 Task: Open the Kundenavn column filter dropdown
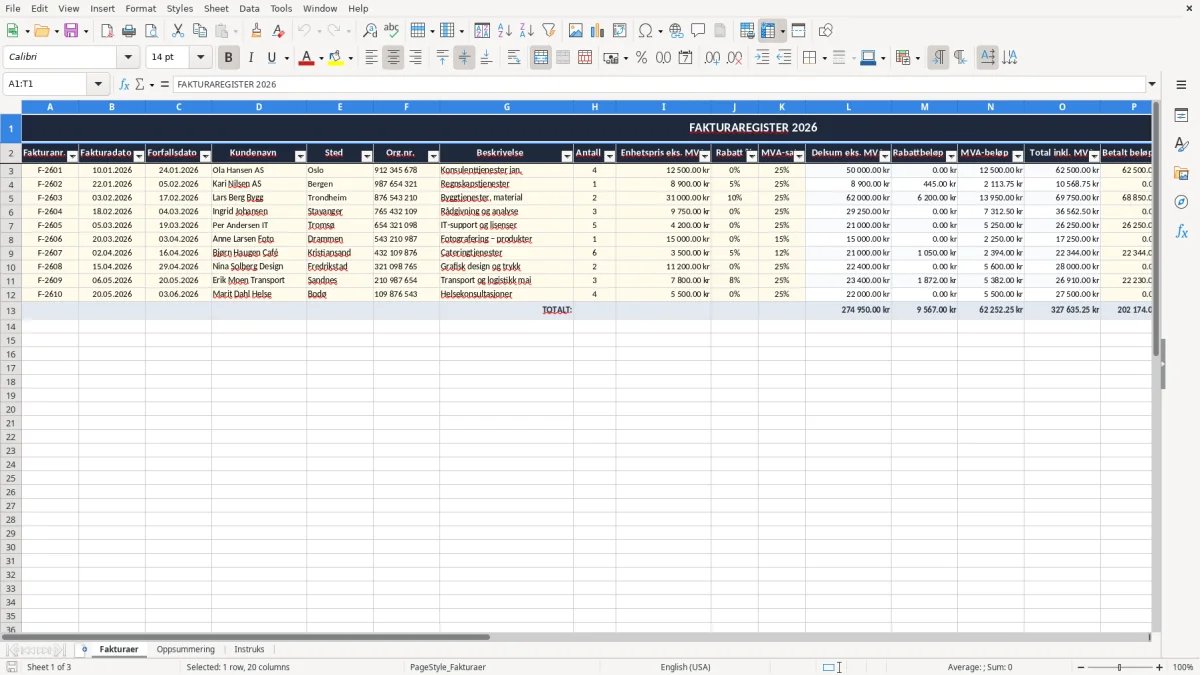coord(300,155)
